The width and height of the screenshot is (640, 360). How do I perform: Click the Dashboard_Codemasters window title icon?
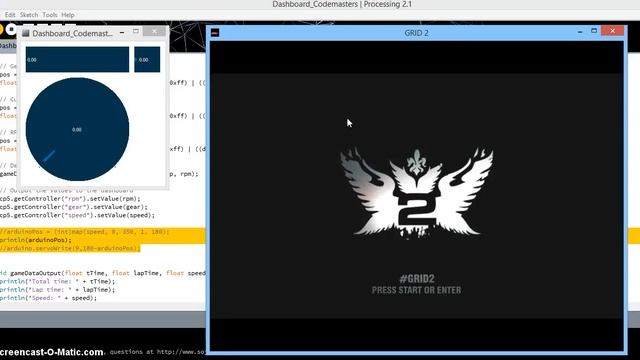click(26, 33)
